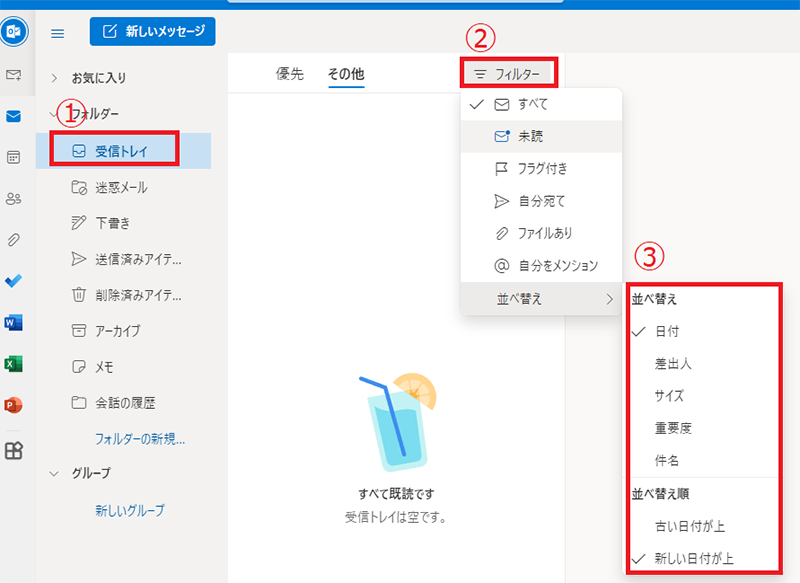Click the 新しいメッセージ button

pos(153,32)
